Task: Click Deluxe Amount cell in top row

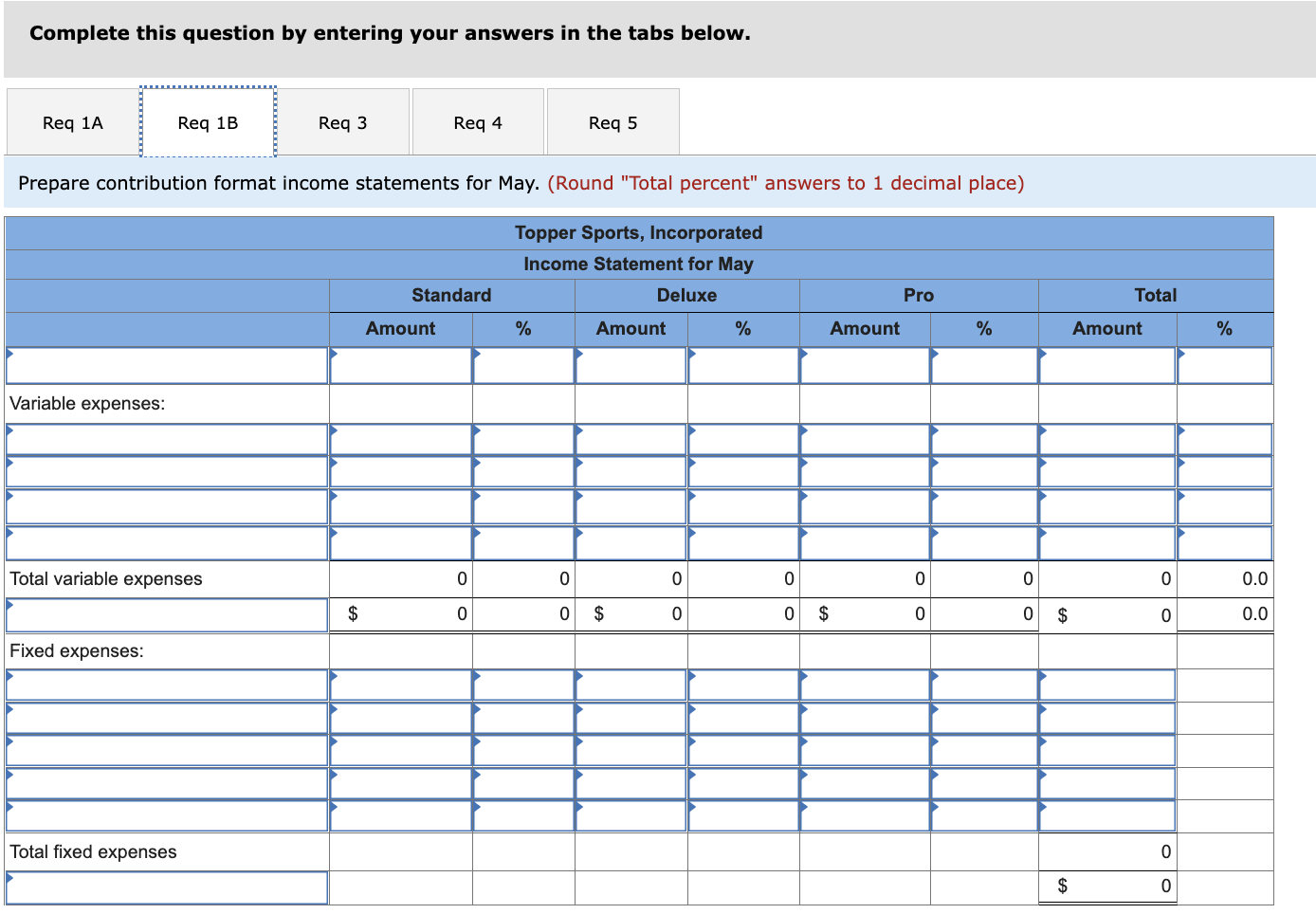Action: pos(631,366)
